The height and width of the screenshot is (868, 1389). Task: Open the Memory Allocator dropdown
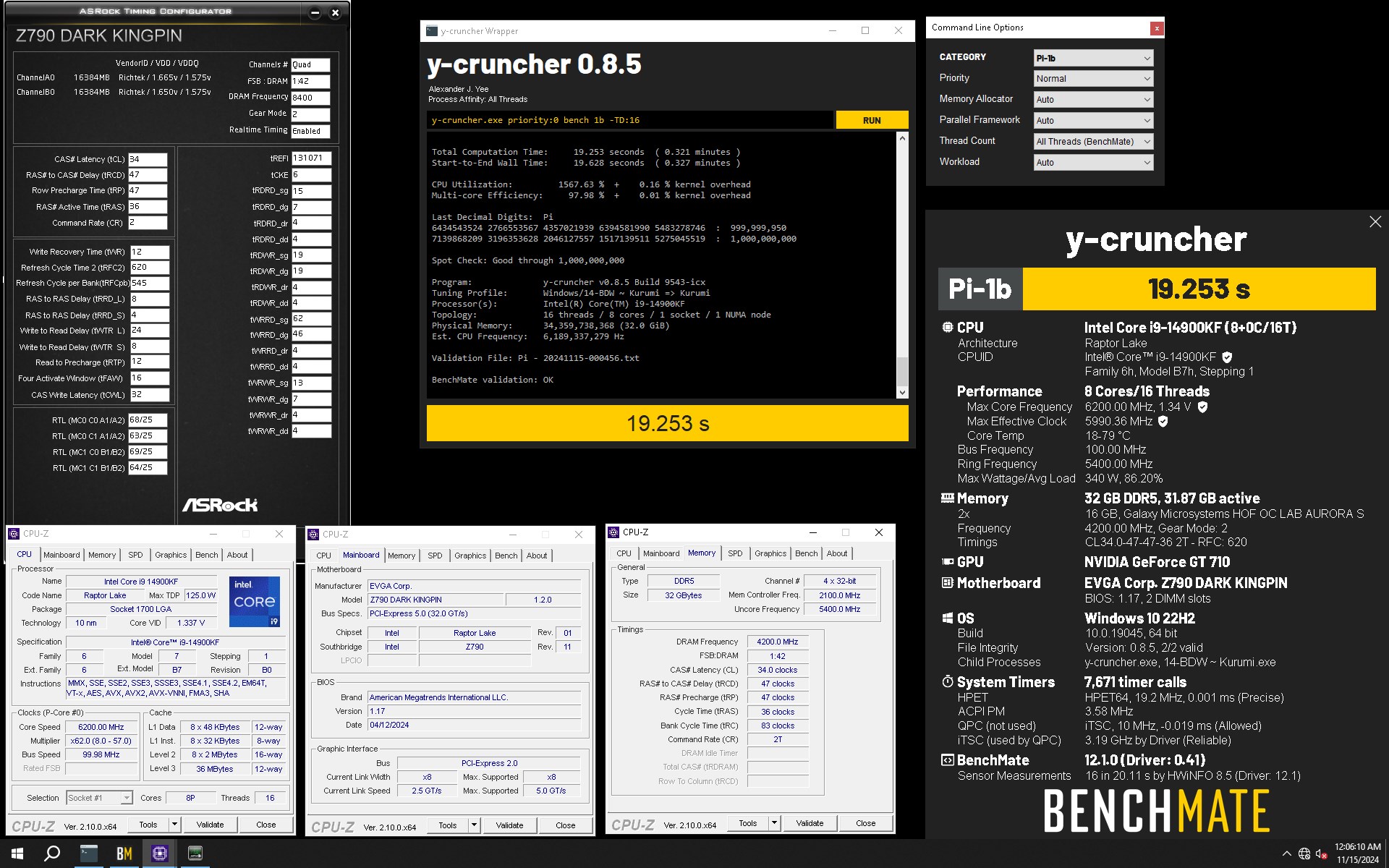(x=1093, y=99)
